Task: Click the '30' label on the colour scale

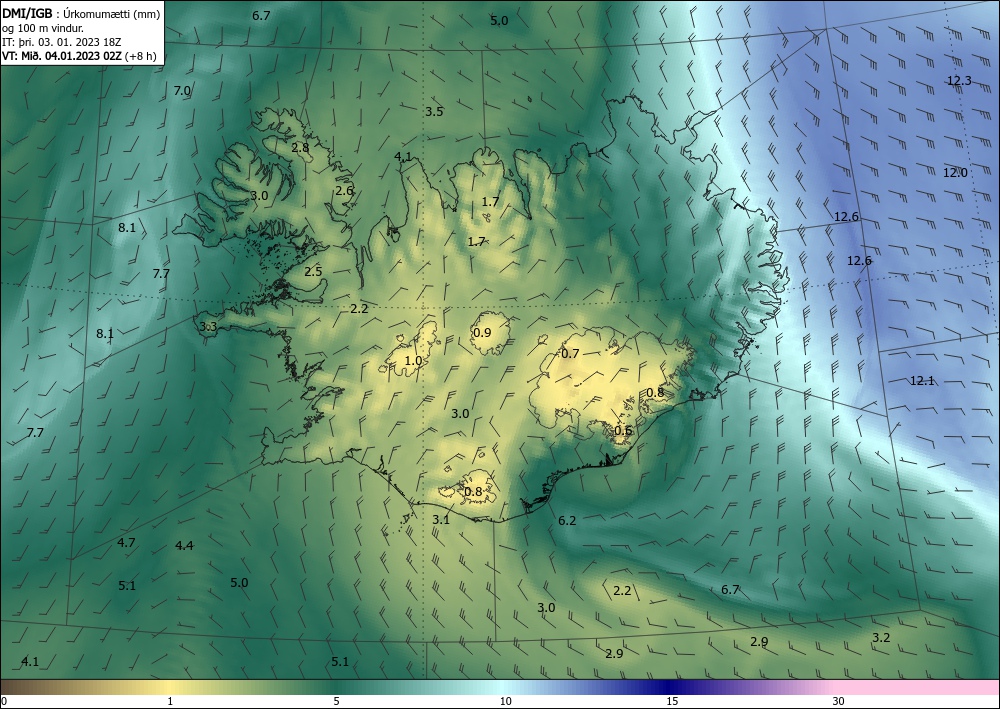Action: click(839, 702)
